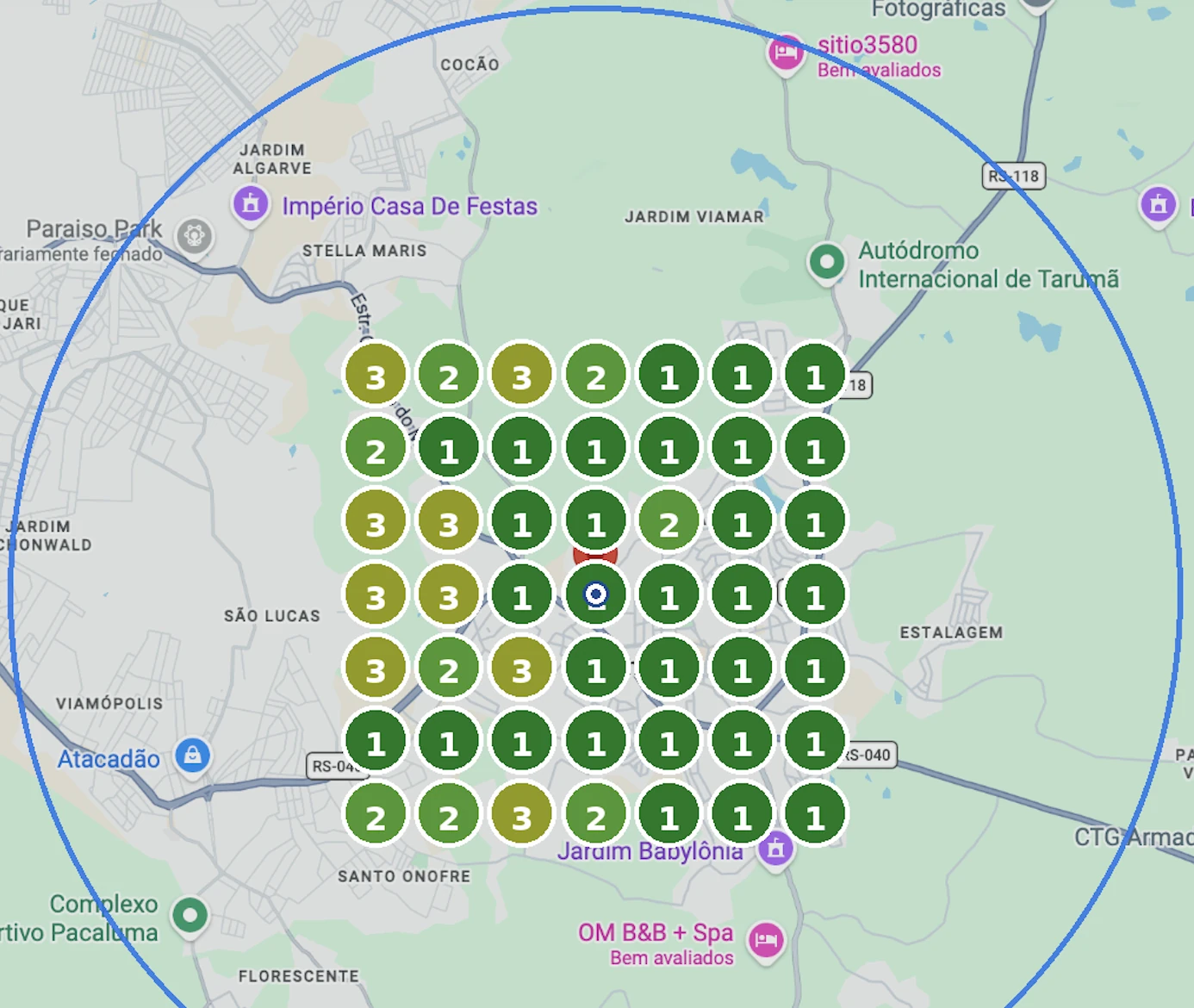Open the Atacadão place label

click(x=109, y=759)
